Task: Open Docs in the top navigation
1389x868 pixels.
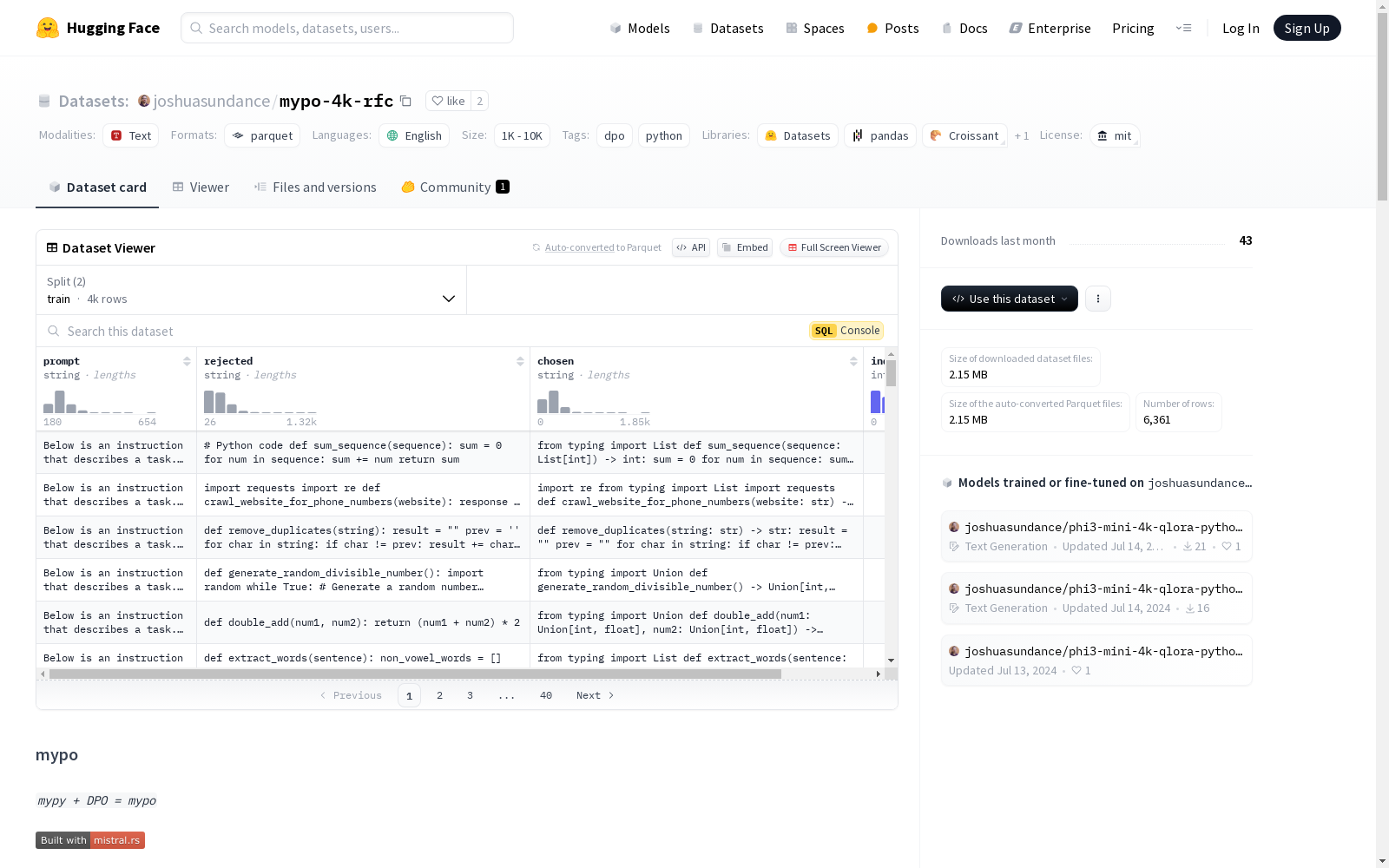Action: (x=964, y=28)
